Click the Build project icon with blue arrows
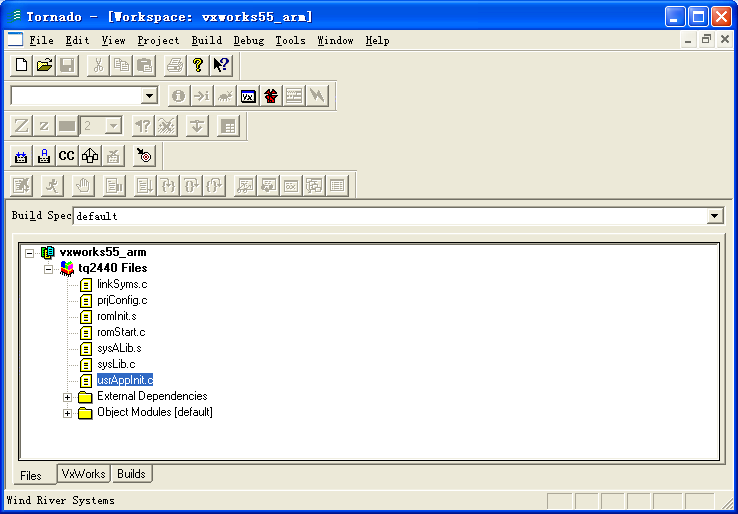Image resolution: width=738 pixels, height=514 pixels. pos(21,156)
